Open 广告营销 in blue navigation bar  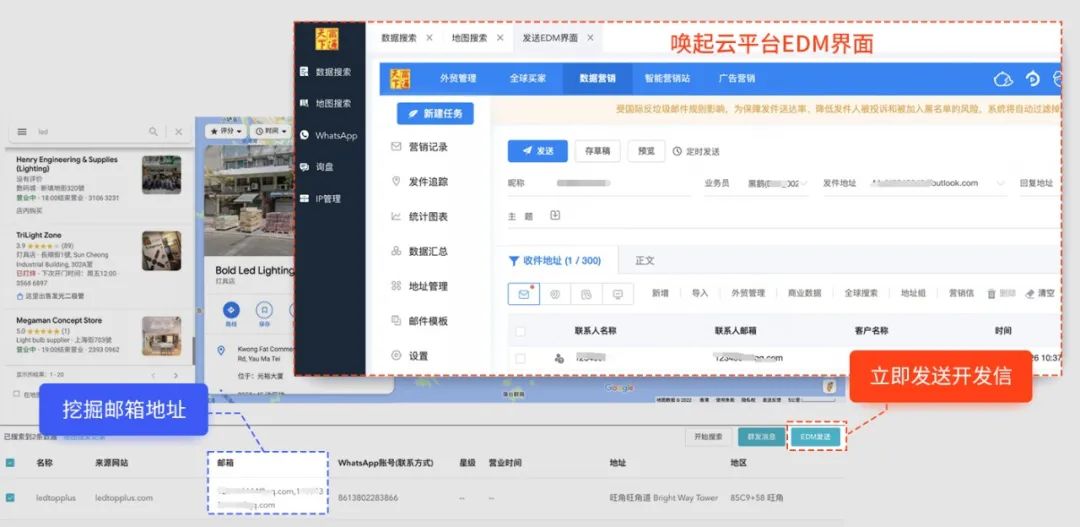[x=736, y=79]
